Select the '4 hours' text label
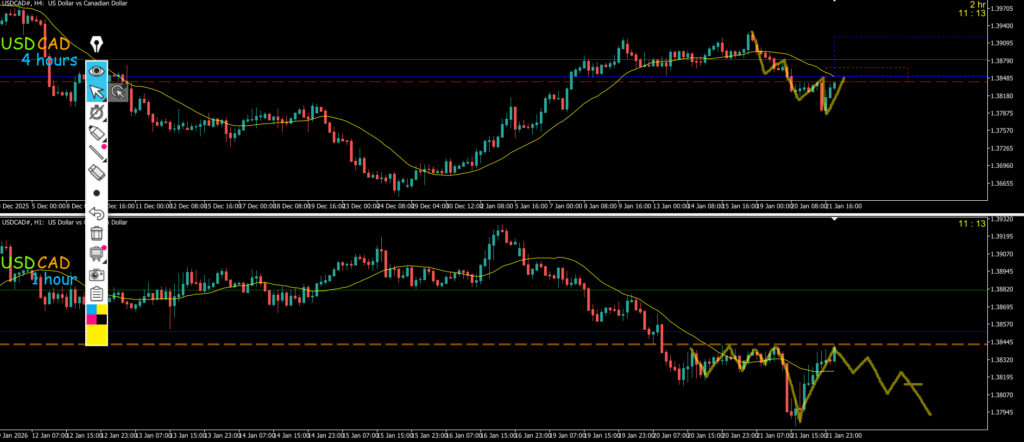Screen dimensions: 1024x442 point(49,60)
